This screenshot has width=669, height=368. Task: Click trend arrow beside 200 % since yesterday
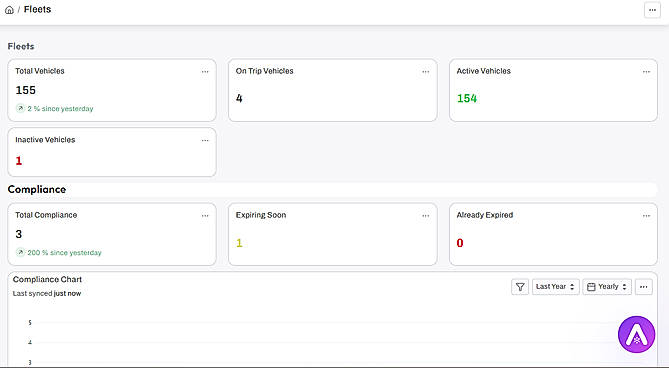(x=20, y=252)
